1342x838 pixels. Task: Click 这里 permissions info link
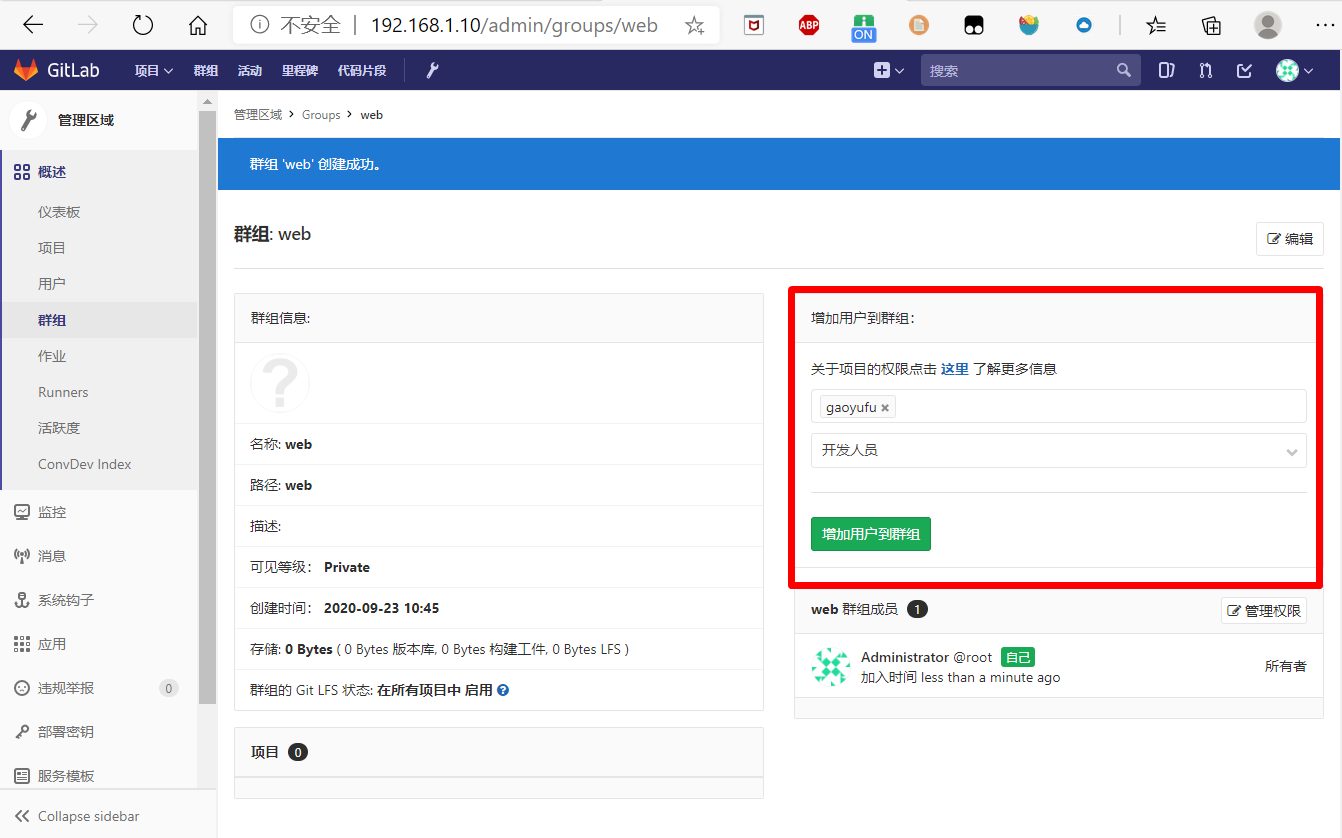tap(955, 369)
